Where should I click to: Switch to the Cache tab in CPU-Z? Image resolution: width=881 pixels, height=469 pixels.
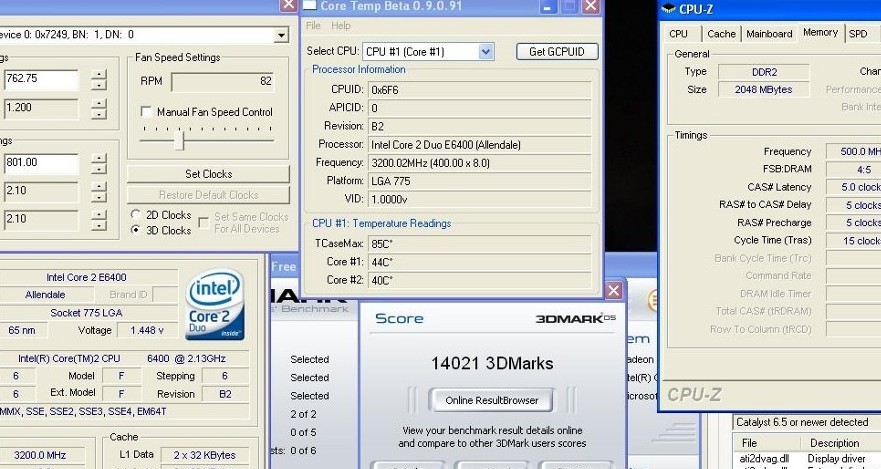click(x=721, y=34)
